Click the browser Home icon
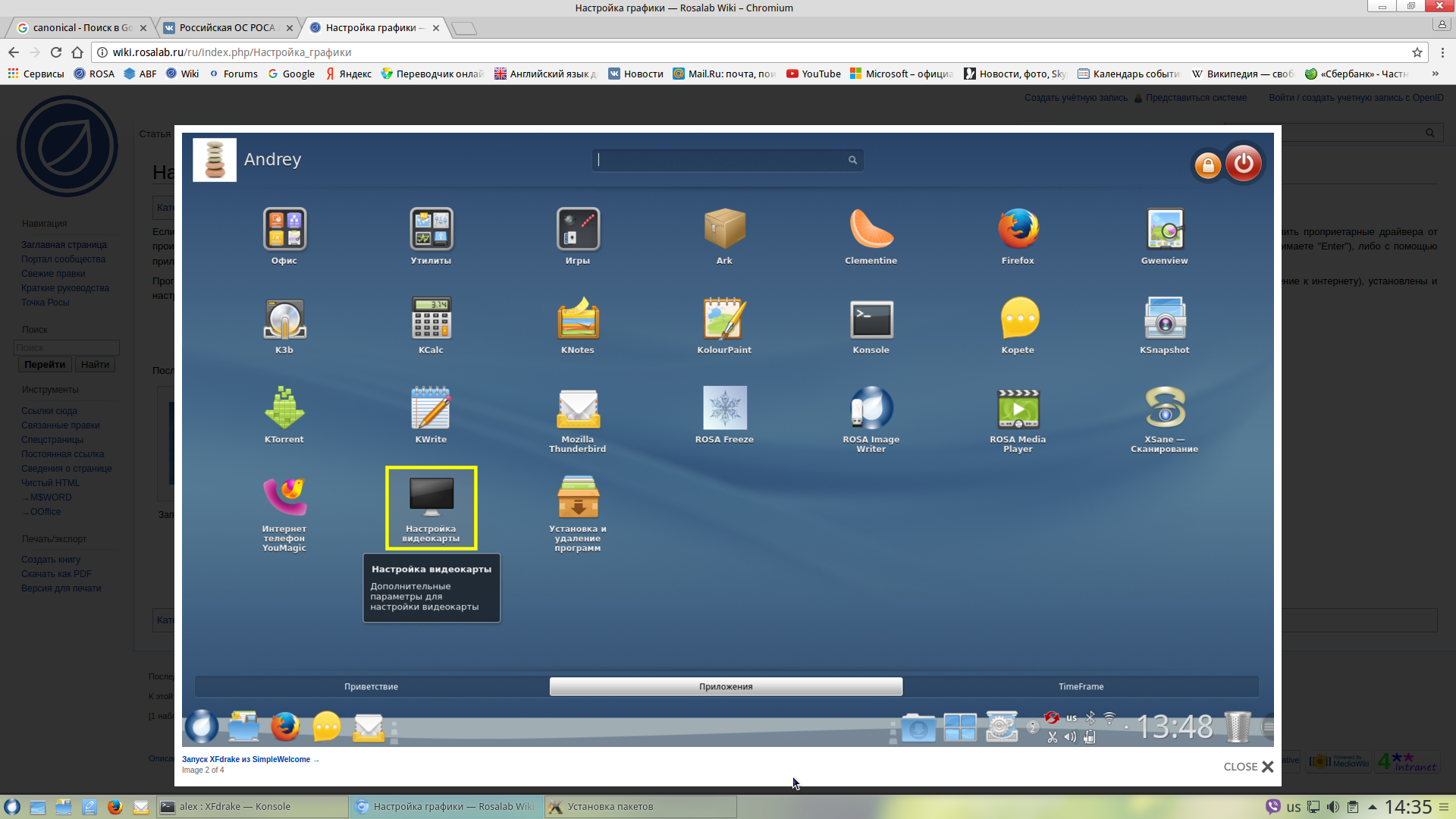The height and width of the screenshot is (819, 1456). pos(77,52)
